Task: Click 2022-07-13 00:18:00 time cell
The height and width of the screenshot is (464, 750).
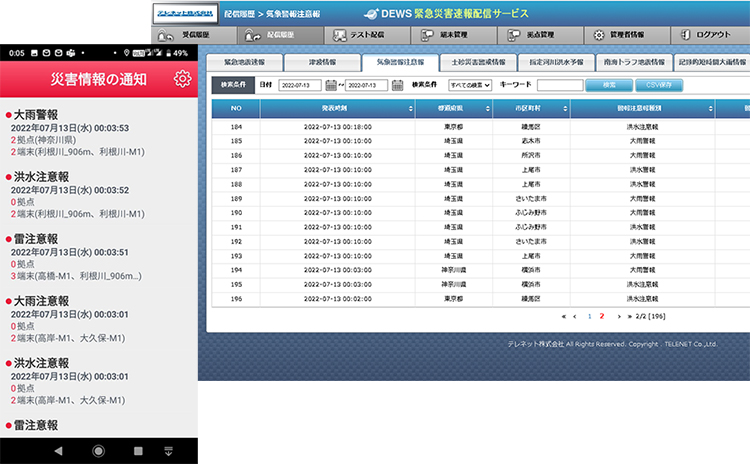Action: [338, 127]
